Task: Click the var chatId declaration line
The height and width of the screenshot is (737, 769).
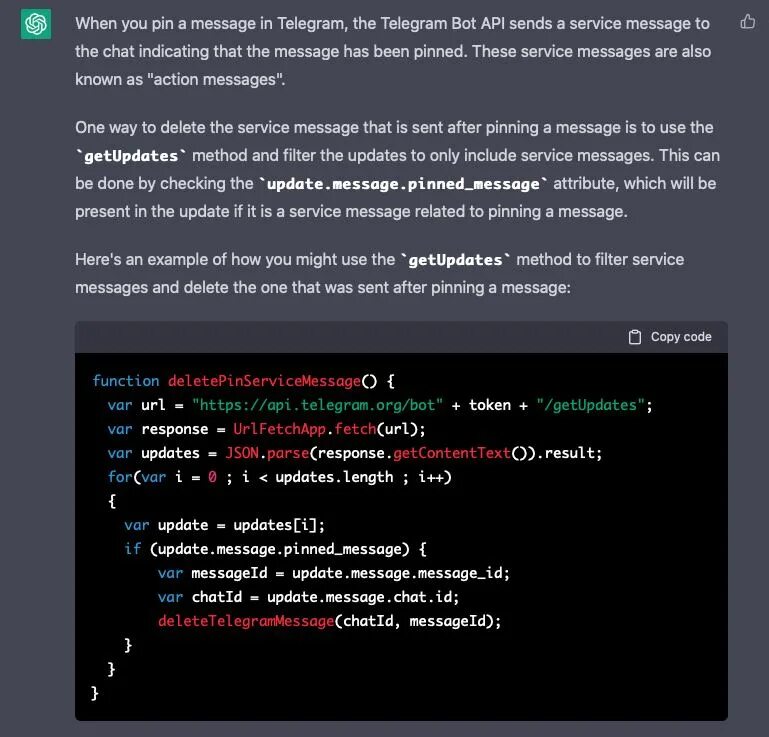Action: point(308,597)
